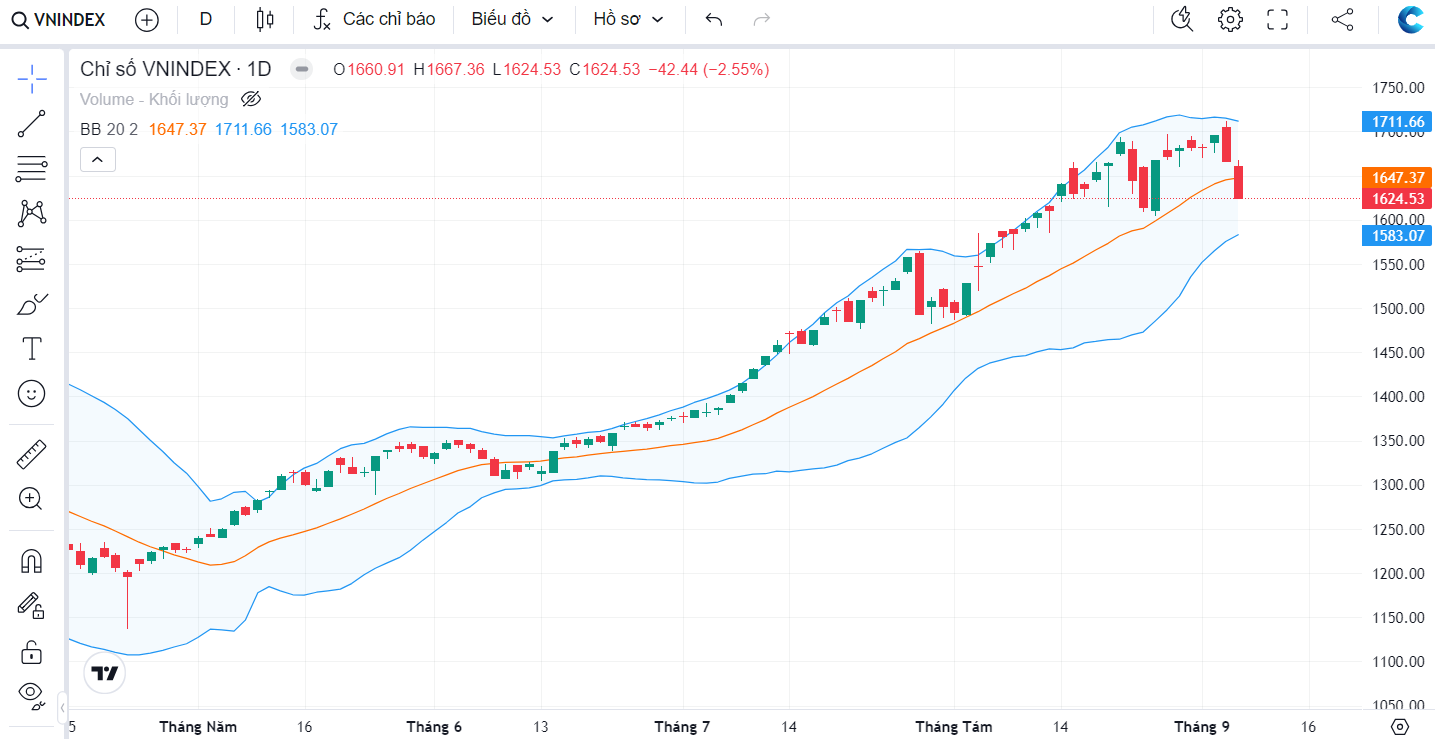Open the emoji icons tool
The height and width of the screenshot is (739, 1435).
32,394
